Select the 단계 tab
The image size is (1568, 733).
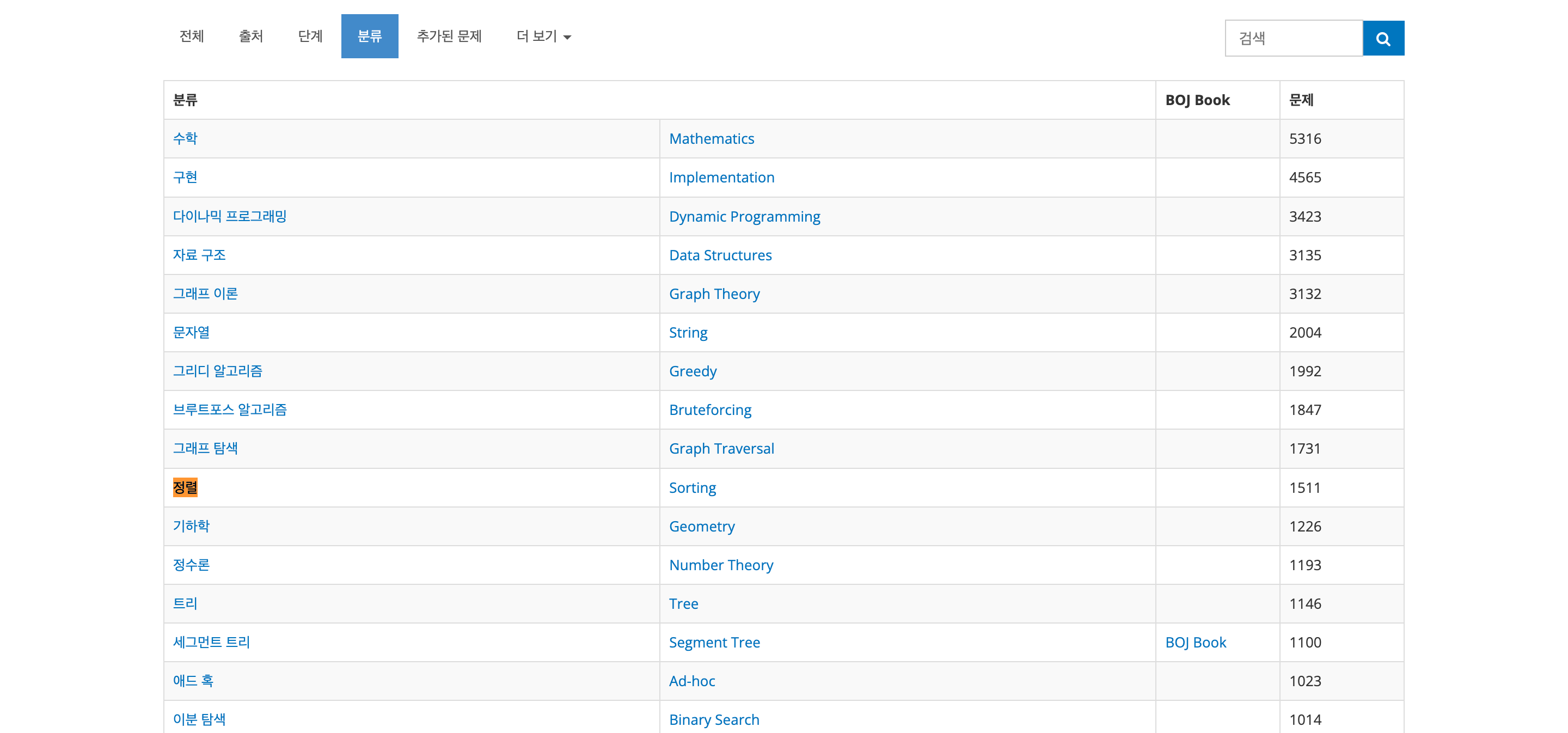click(310, 36)
